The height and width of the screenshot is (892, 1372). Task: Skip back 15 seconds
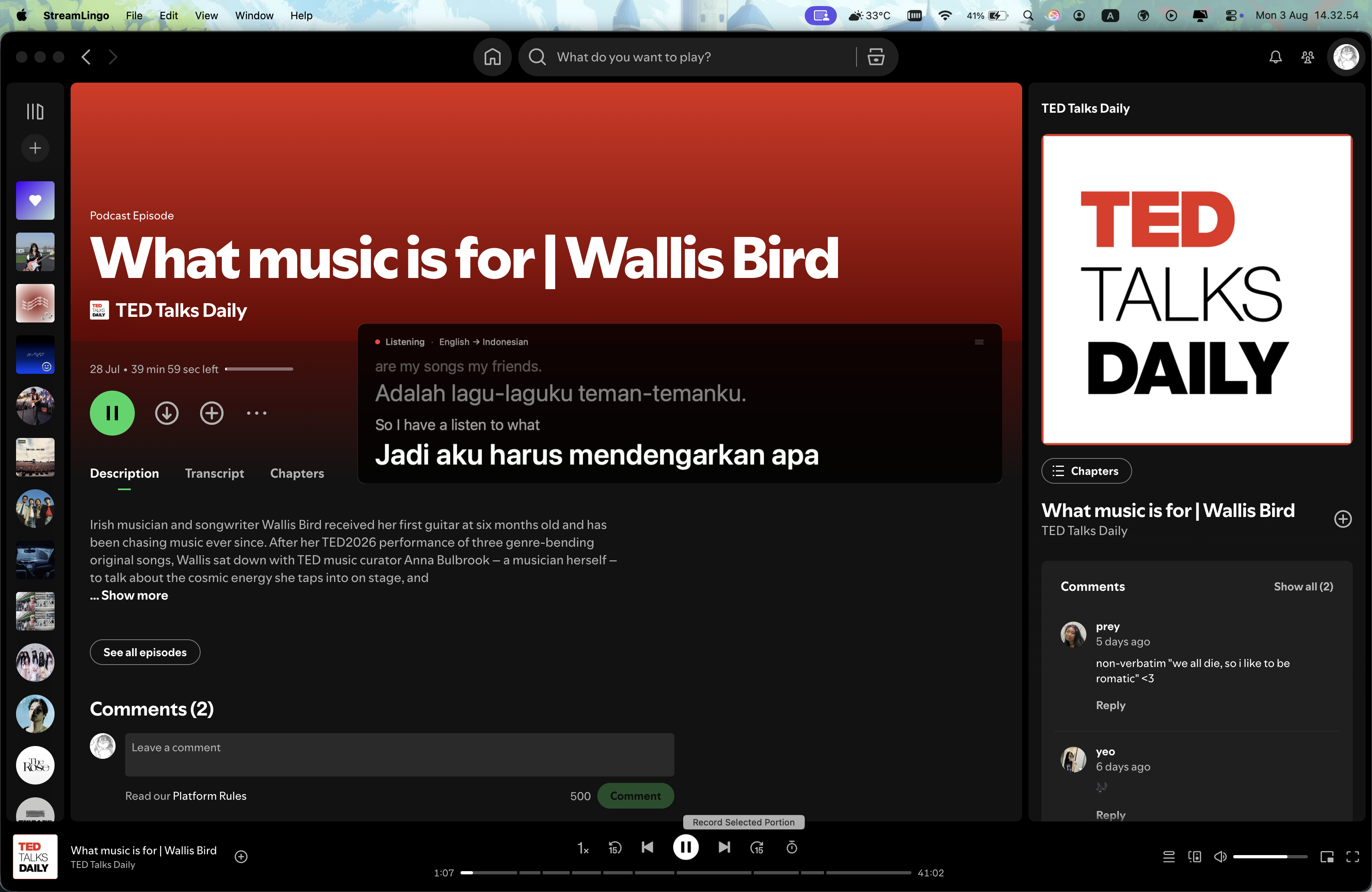[615, 847]
